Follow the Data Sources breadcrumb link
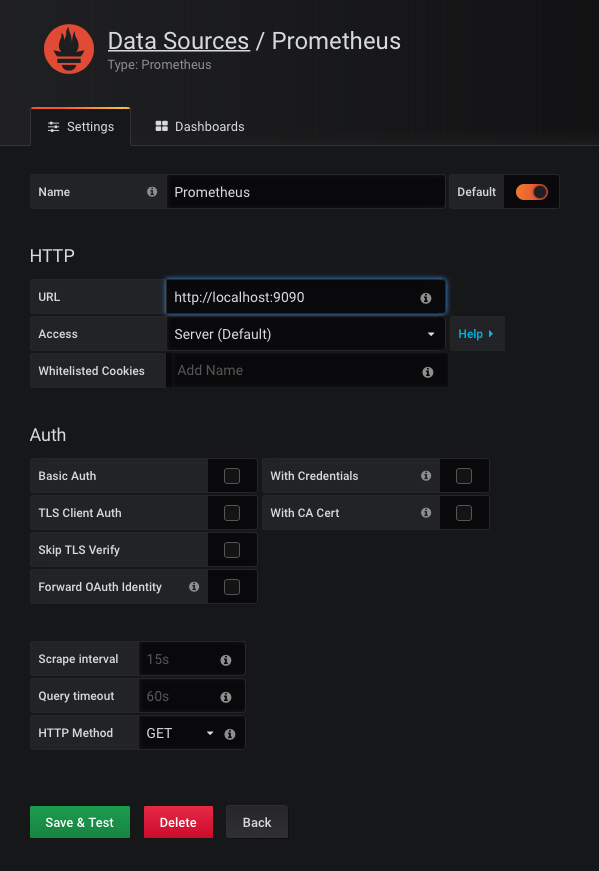The image size is (599, 871). pyautogui.click(x=178, y=41)
